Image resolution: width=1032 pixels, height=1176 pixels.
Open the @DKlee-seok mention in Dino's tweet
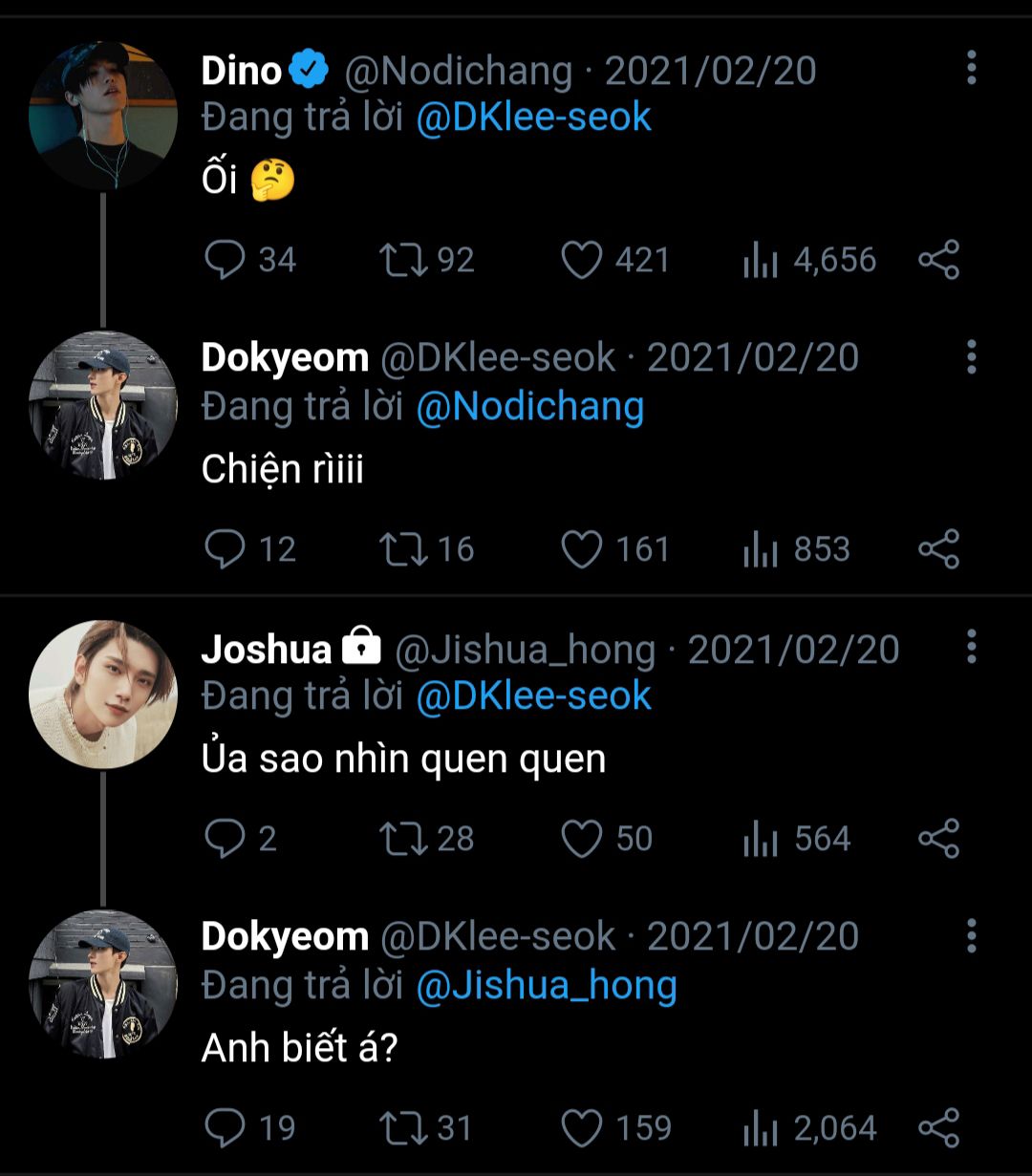point(534,118)
